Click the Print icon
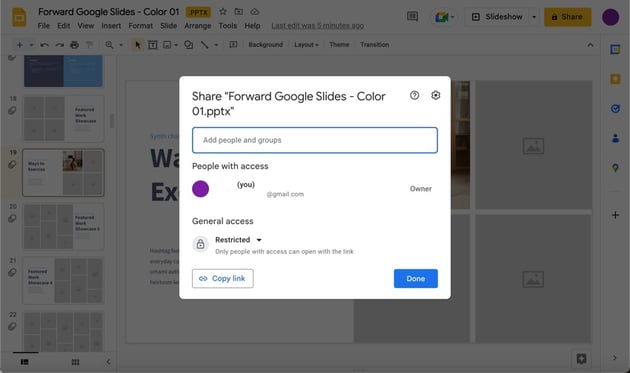Screen dimensions: 630x373 pos(74,45)
